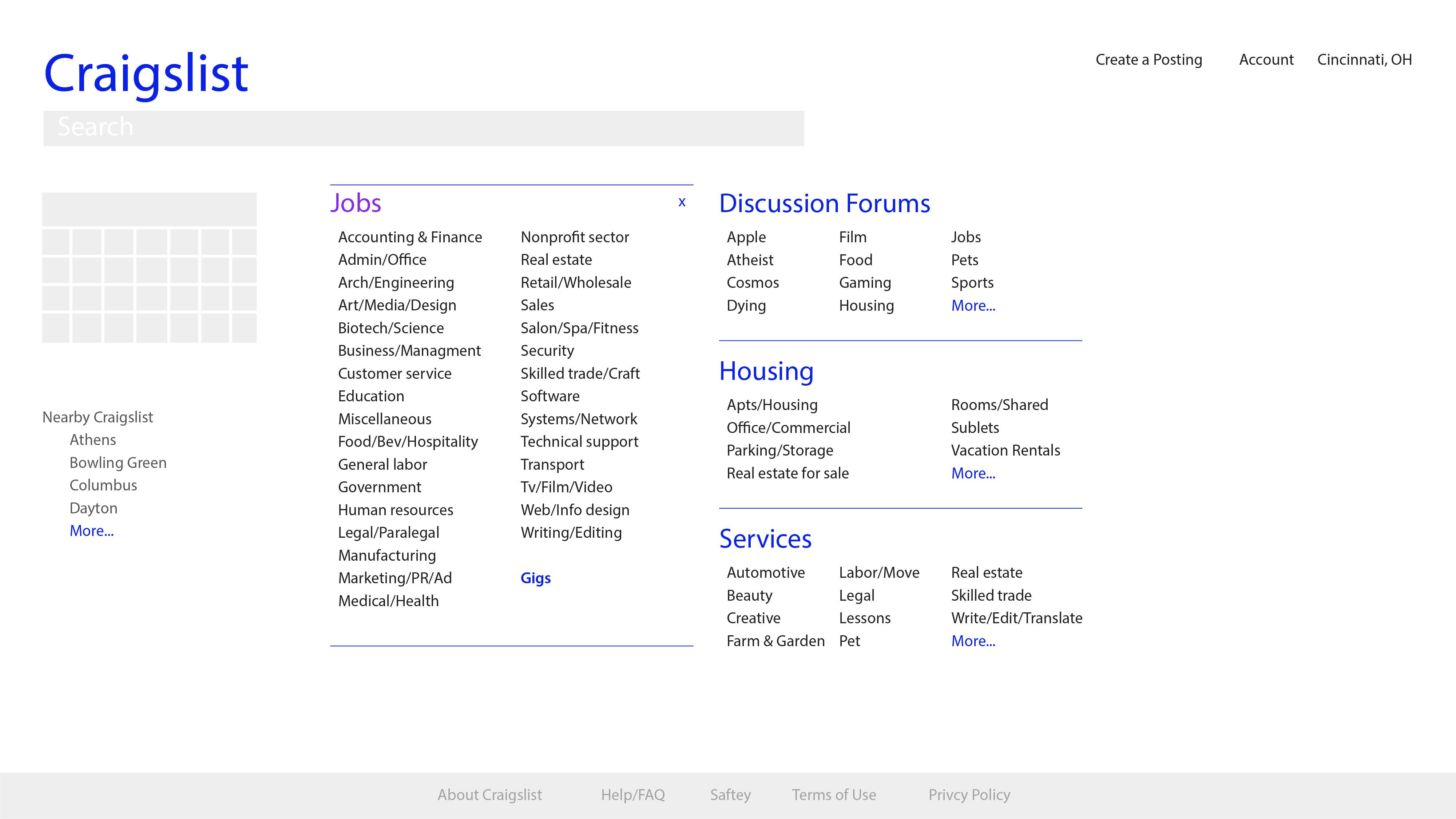Browse Arch/Engineering jobs
Viewport: 1456px width, 819px height.
[396, 283]
